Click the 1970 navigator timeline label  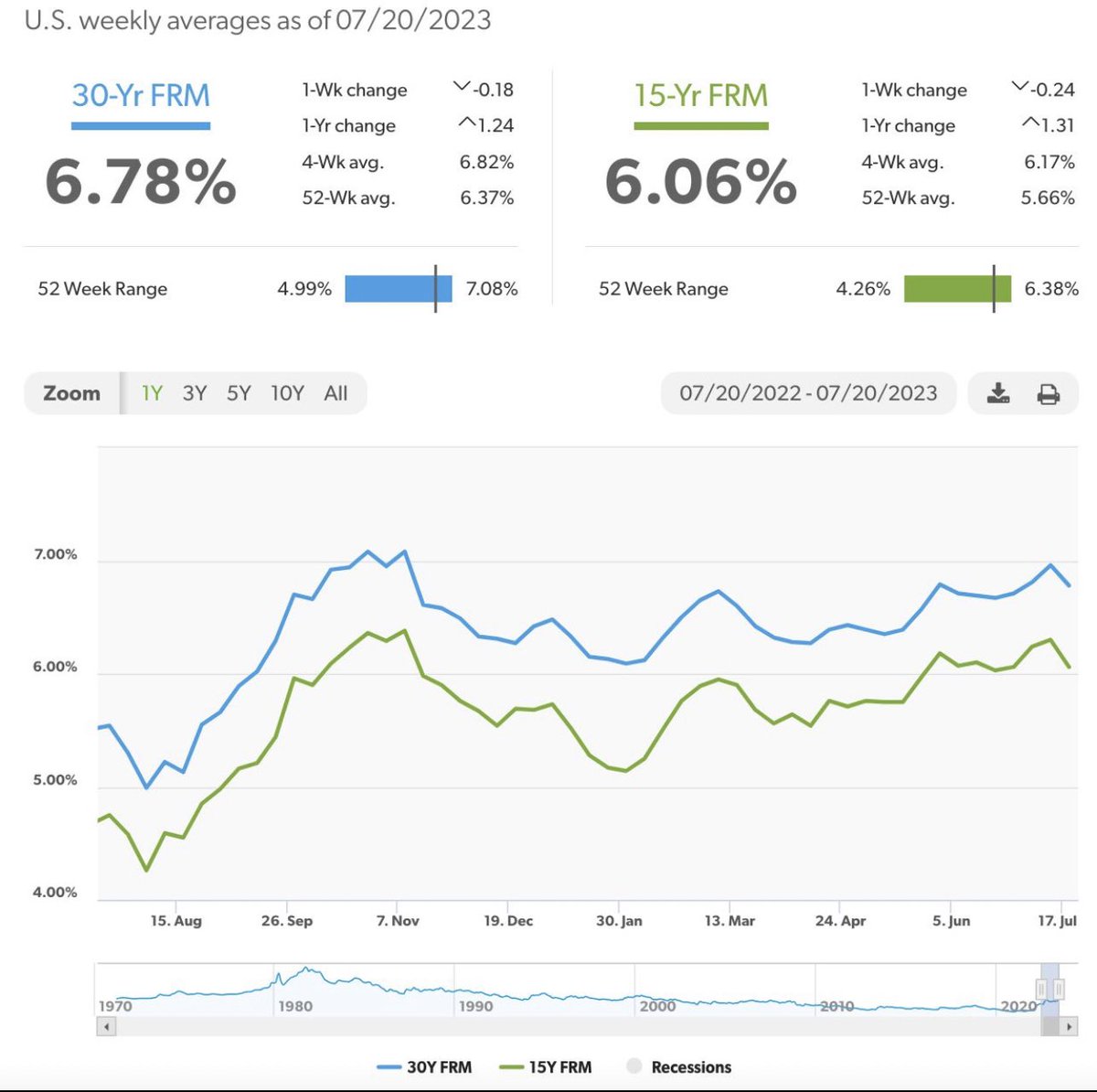(115, 1006)
